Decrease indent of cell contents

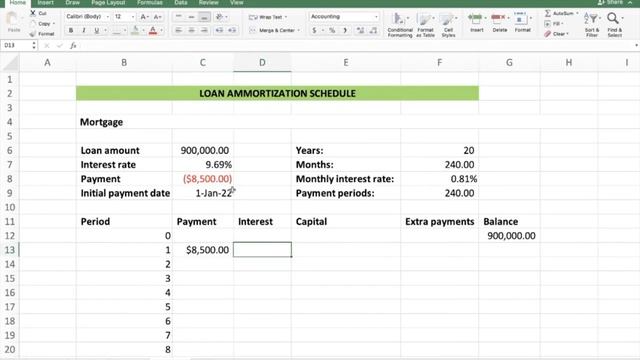(x=219, y=30)
